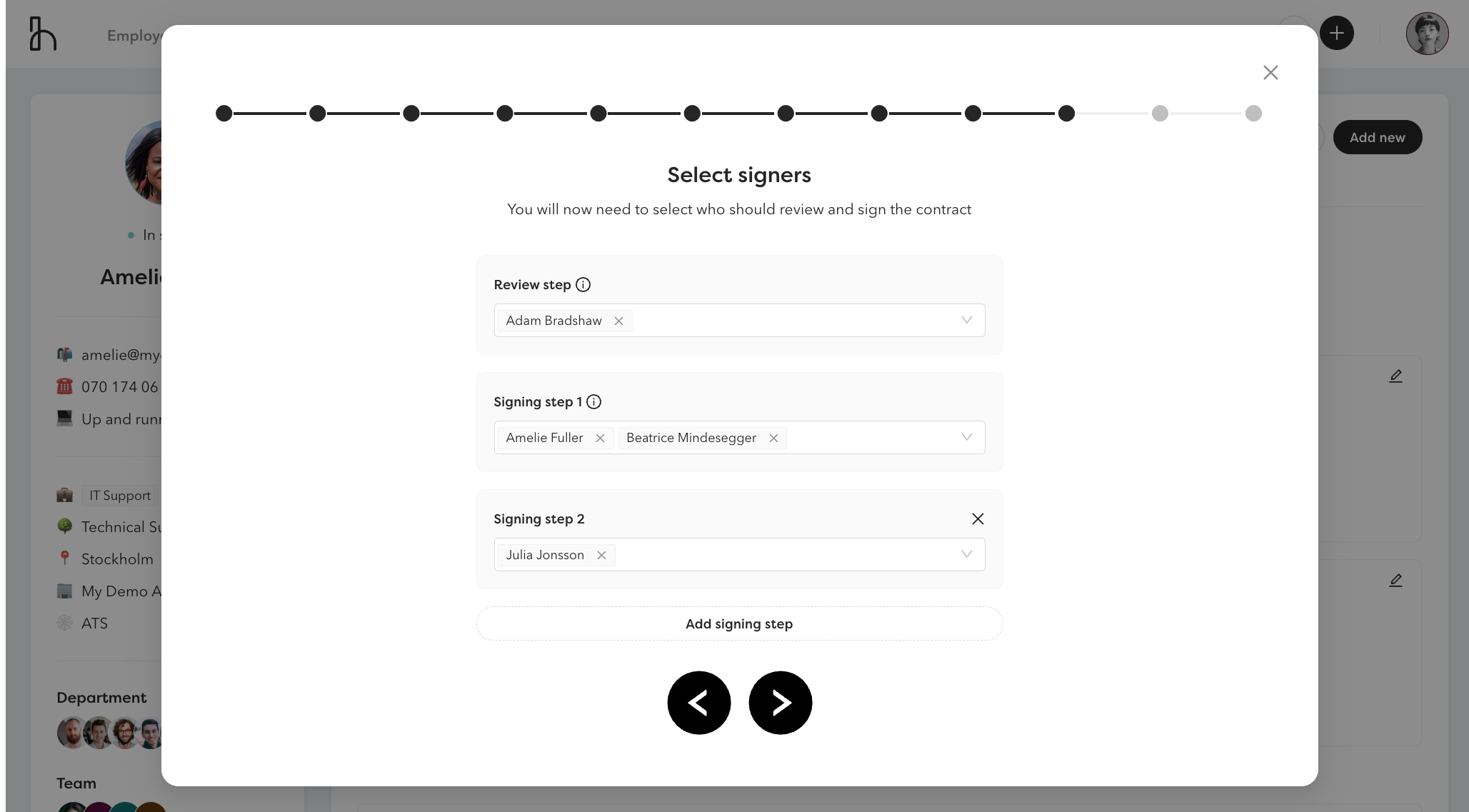Click the Review step info icon

(583, 284)
